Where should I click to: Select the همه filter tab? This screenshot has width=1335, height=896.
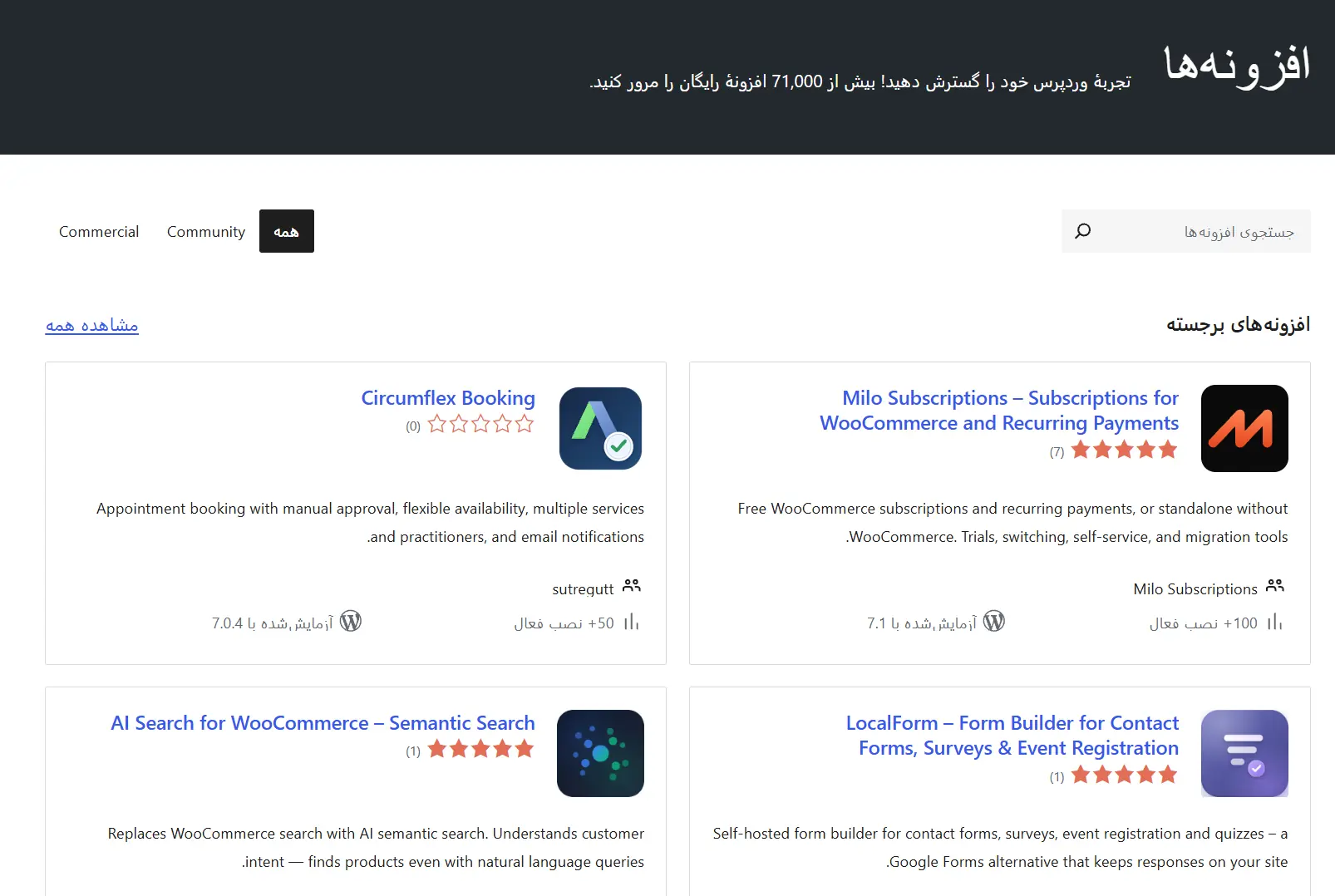click(x=287, y=231)
